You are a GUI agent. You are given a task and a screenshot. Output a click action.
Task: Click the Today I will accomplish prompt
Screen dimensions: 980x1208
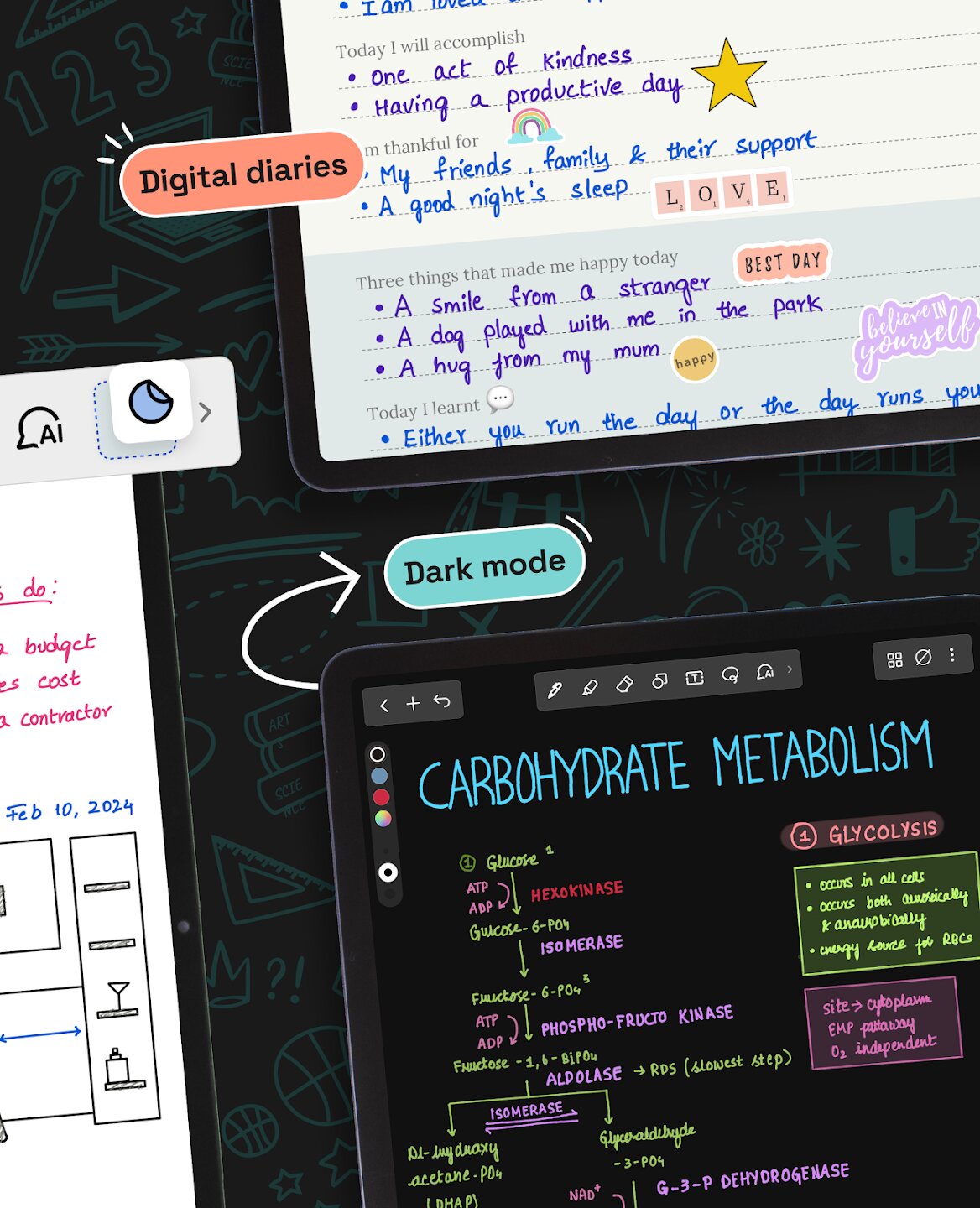[430, 44]
